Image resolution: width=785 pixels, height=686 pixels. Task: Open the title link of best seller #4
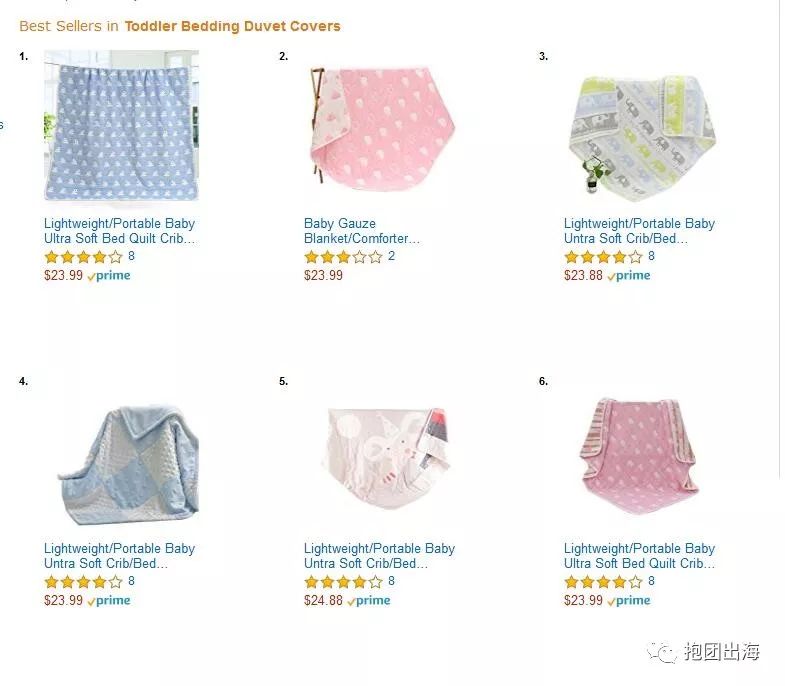coord(119,556)
